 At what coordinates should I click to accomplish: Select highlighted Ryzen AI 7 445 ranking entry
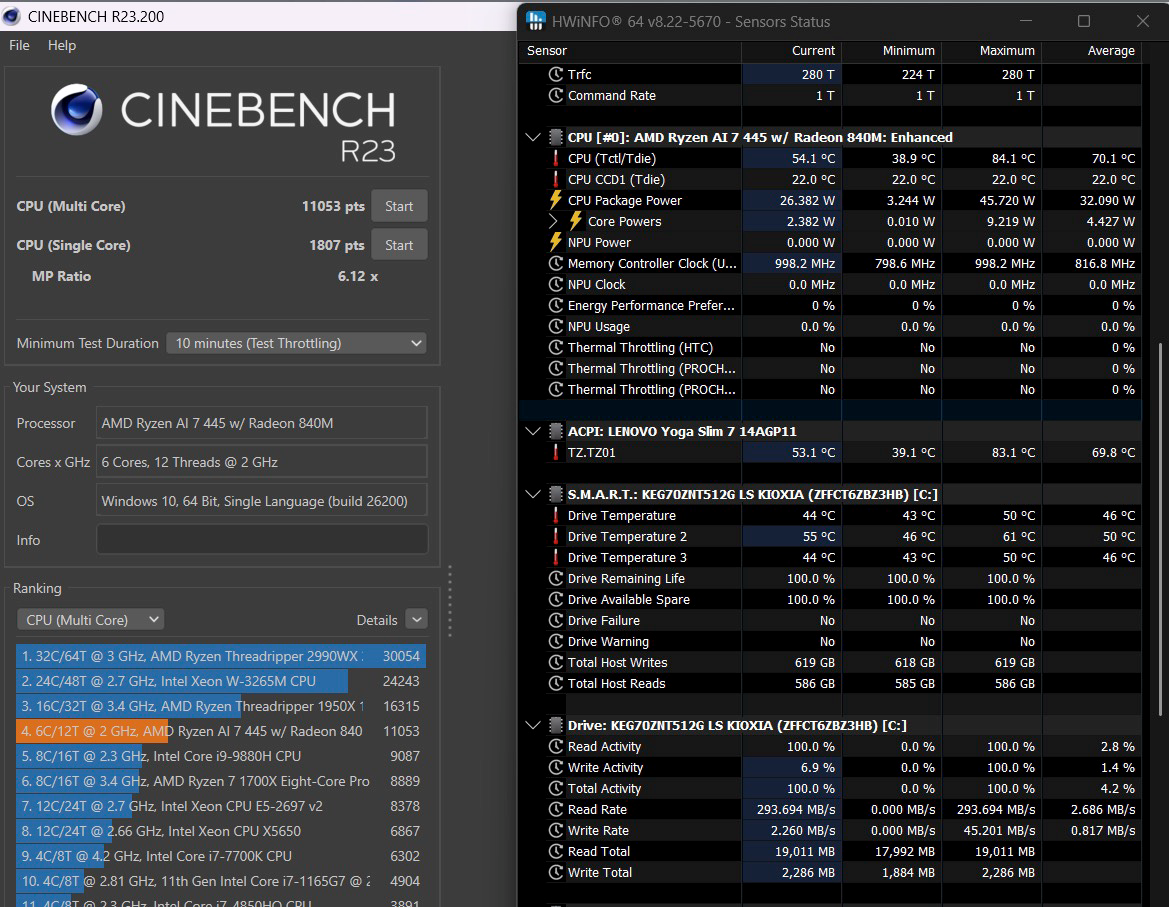click(x=221, y=731)
